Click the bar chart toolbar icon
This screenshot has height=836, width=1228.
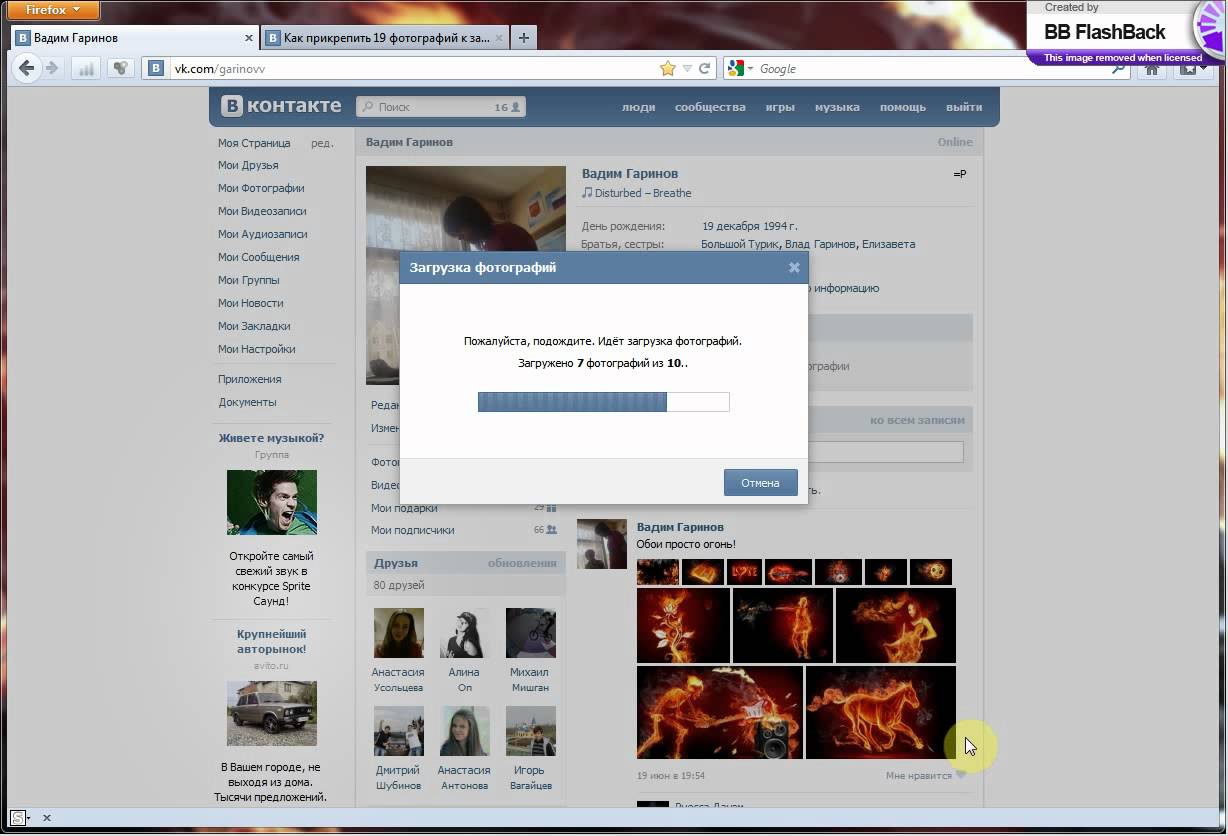[x=87, y=69]
